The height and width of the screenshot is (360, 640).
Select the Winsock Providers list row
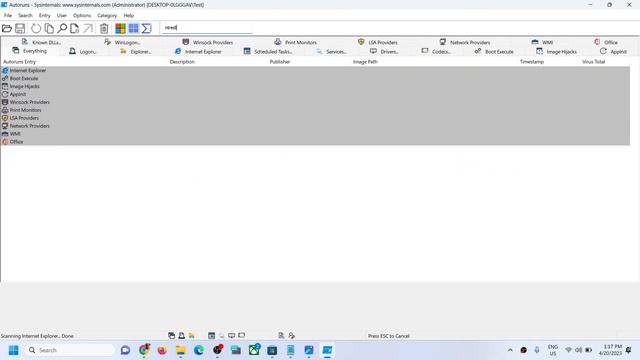tap(315, 102)
